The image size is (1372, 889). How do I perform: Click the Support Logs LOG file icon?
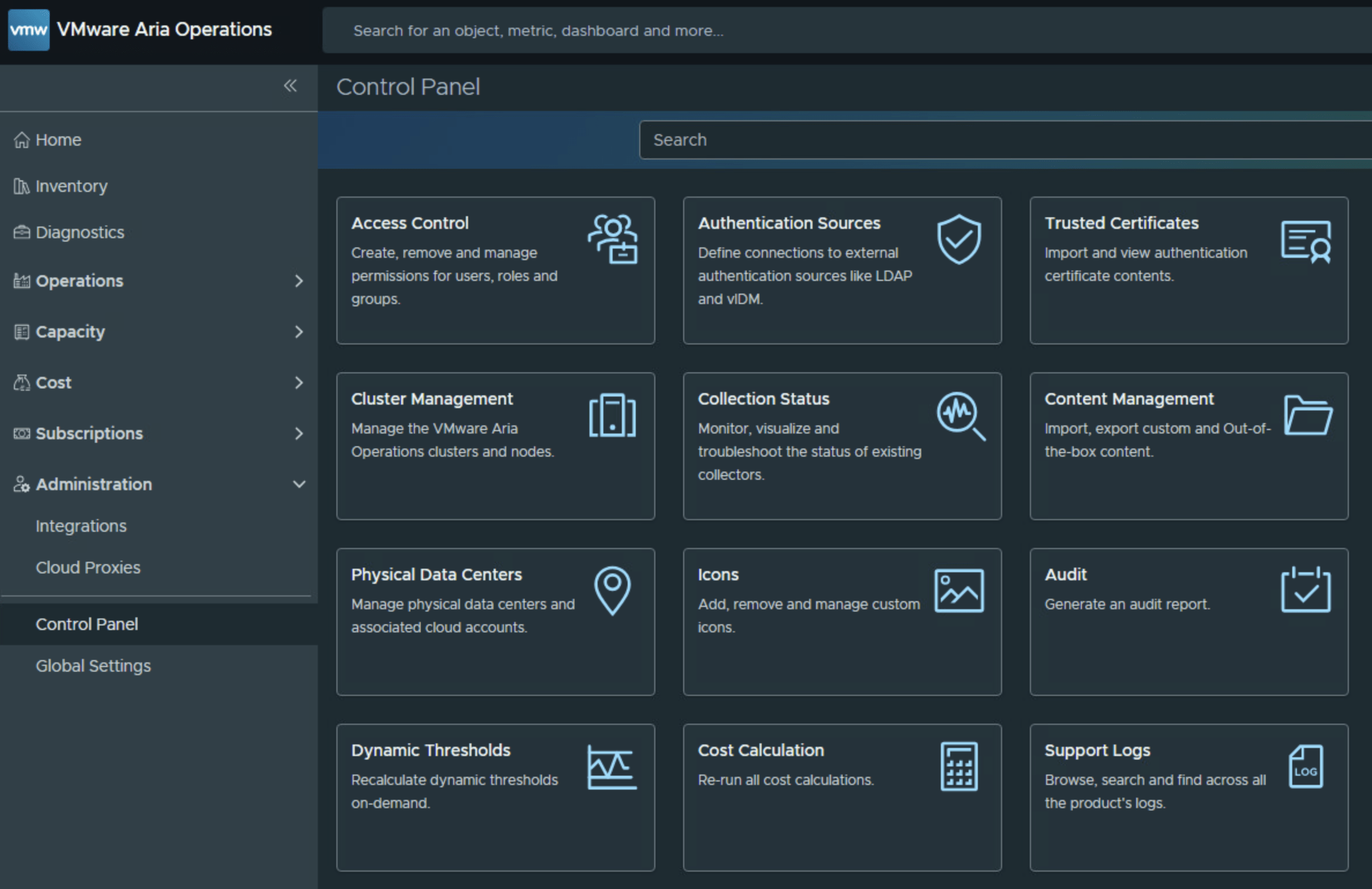(x=1306, y=766)
